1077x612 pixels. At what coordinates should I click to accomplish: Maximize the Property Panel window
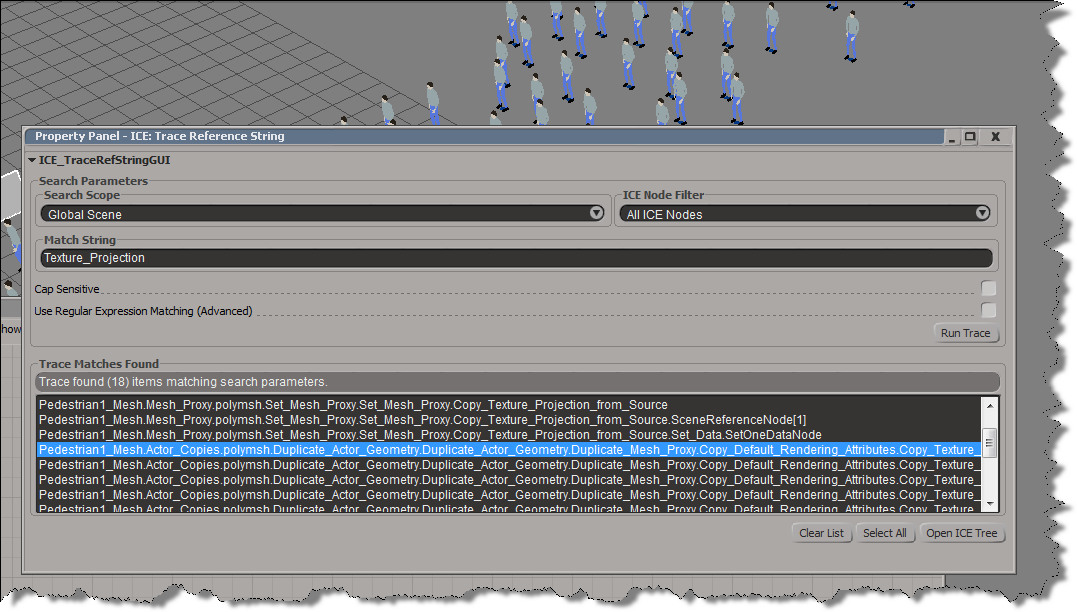[970, 137]
